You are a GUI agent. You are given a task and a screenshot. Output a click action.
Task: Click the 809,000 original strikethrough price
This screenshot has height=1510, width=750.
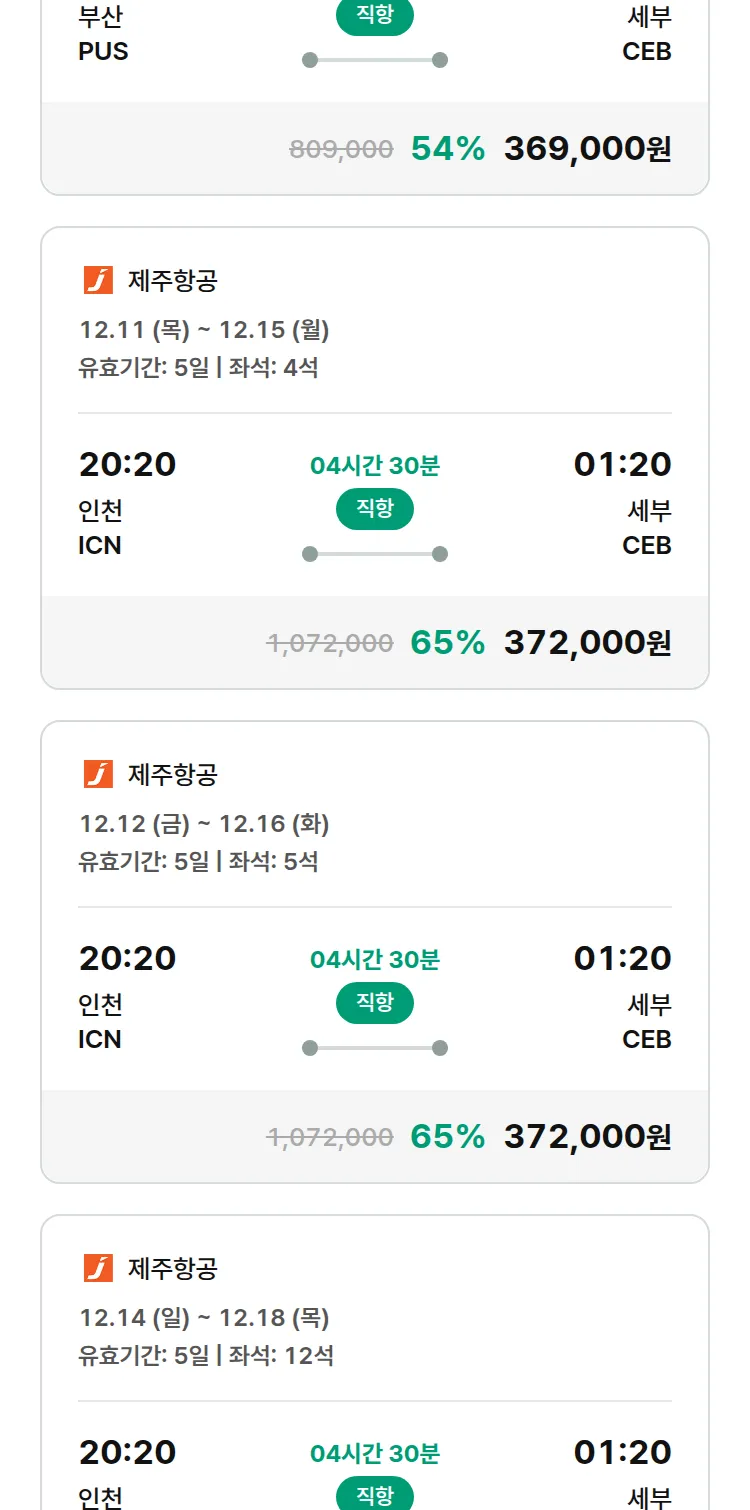[341, 150]
